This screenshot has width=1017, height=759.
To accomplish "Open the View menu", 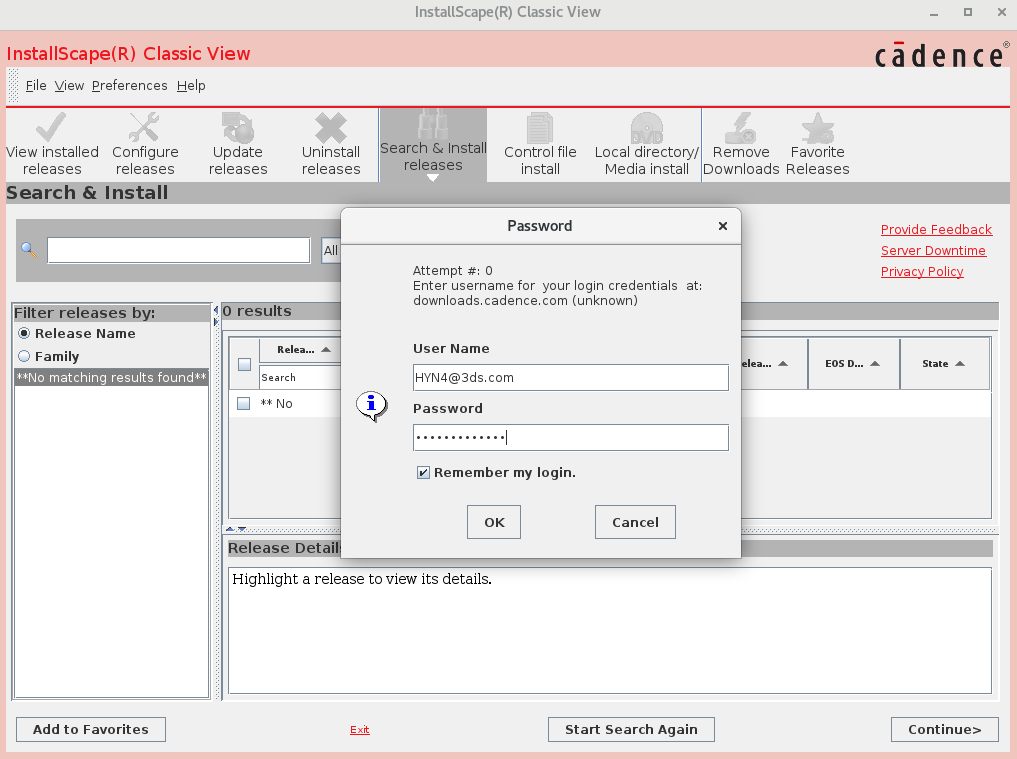I will [68, 86].
